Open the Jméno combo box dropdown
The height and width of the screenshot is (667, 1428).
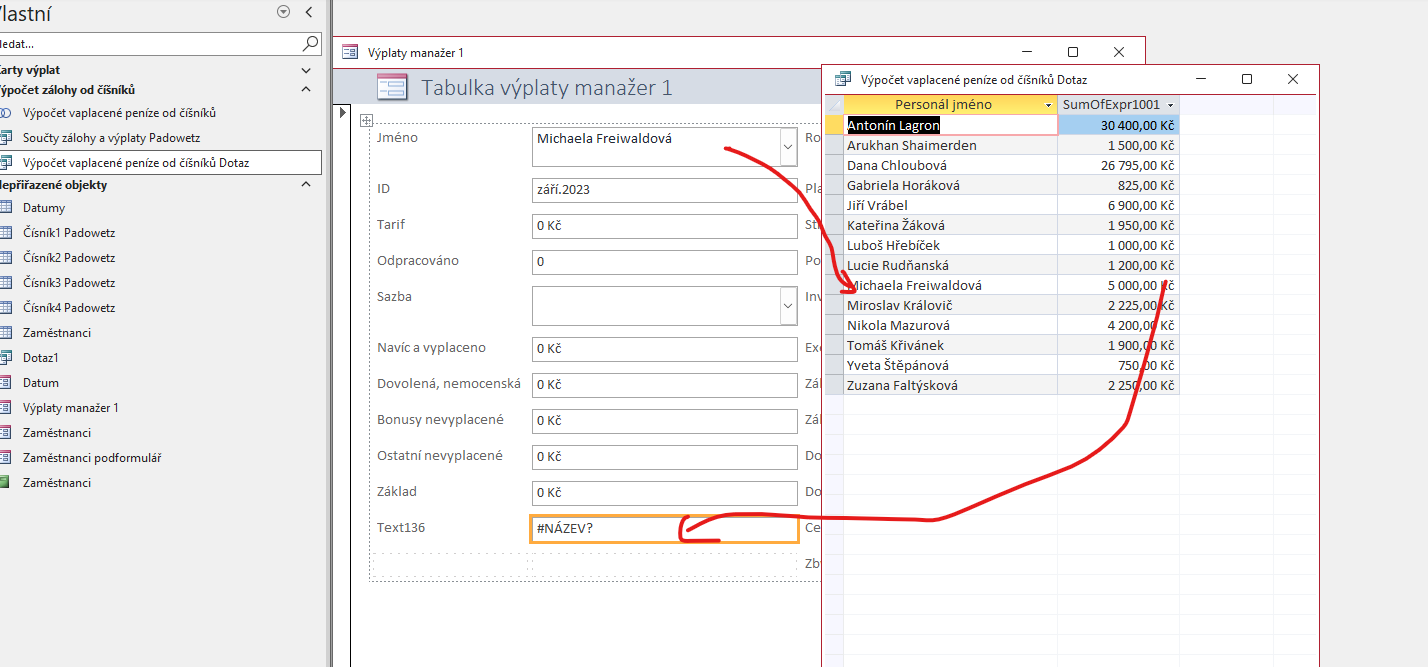[788, 147]
